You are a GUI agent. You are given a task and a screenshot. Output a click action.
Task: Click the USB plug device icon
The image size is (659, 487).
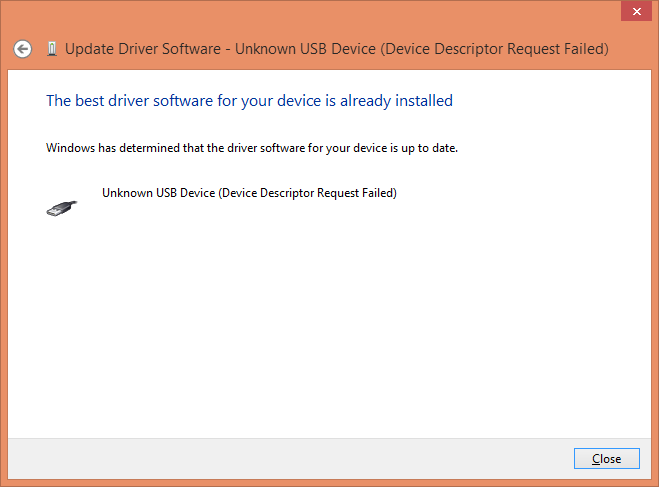point(60,207)
